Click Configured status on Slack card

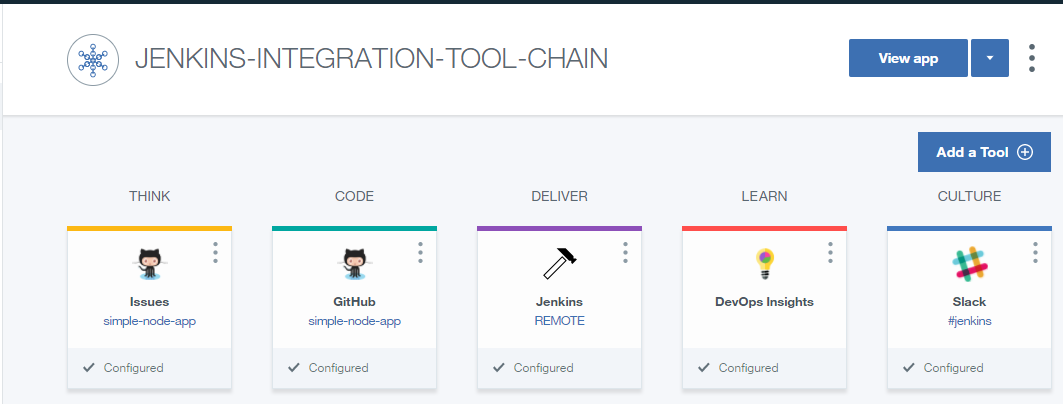(x=953, y=368)
